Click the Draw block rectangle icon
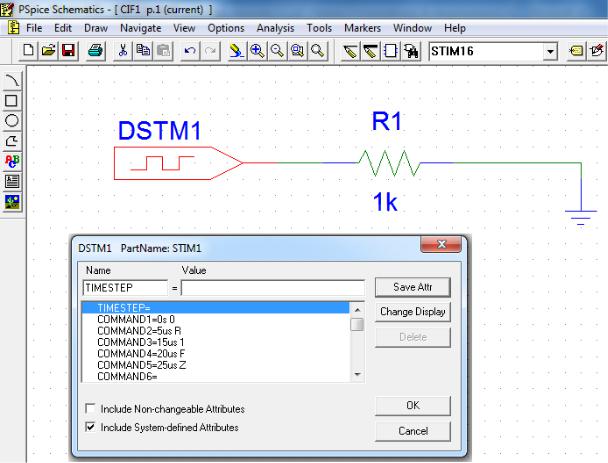The image size is (608, 463). [x=390, y=51]
